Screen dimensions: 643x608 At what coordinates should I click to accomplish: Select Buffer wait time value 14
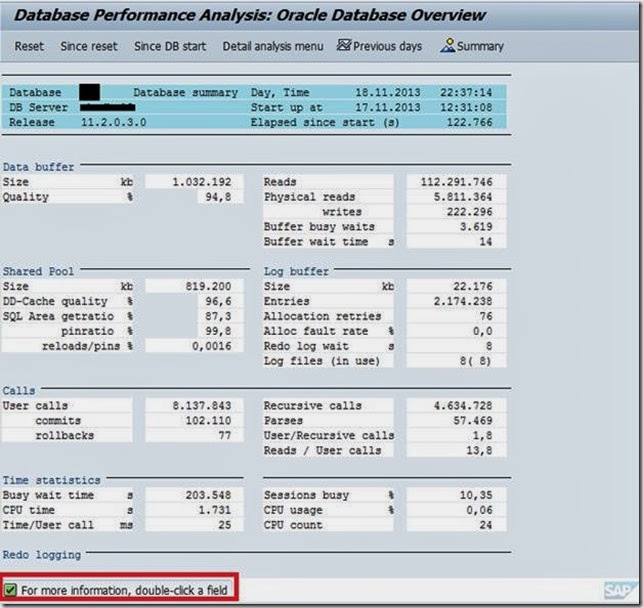point(456,242)
